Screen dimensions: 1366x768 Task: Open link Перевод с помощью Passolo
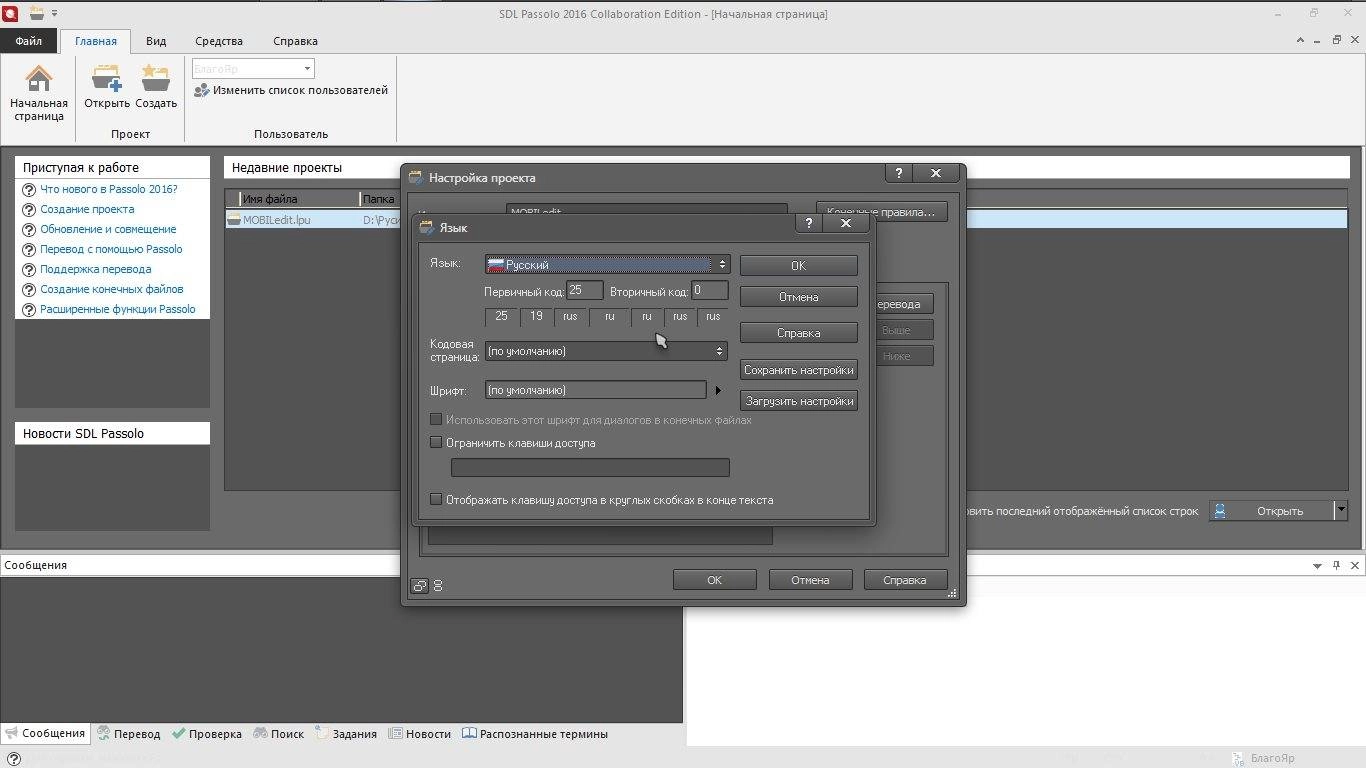tap(111, 249)
